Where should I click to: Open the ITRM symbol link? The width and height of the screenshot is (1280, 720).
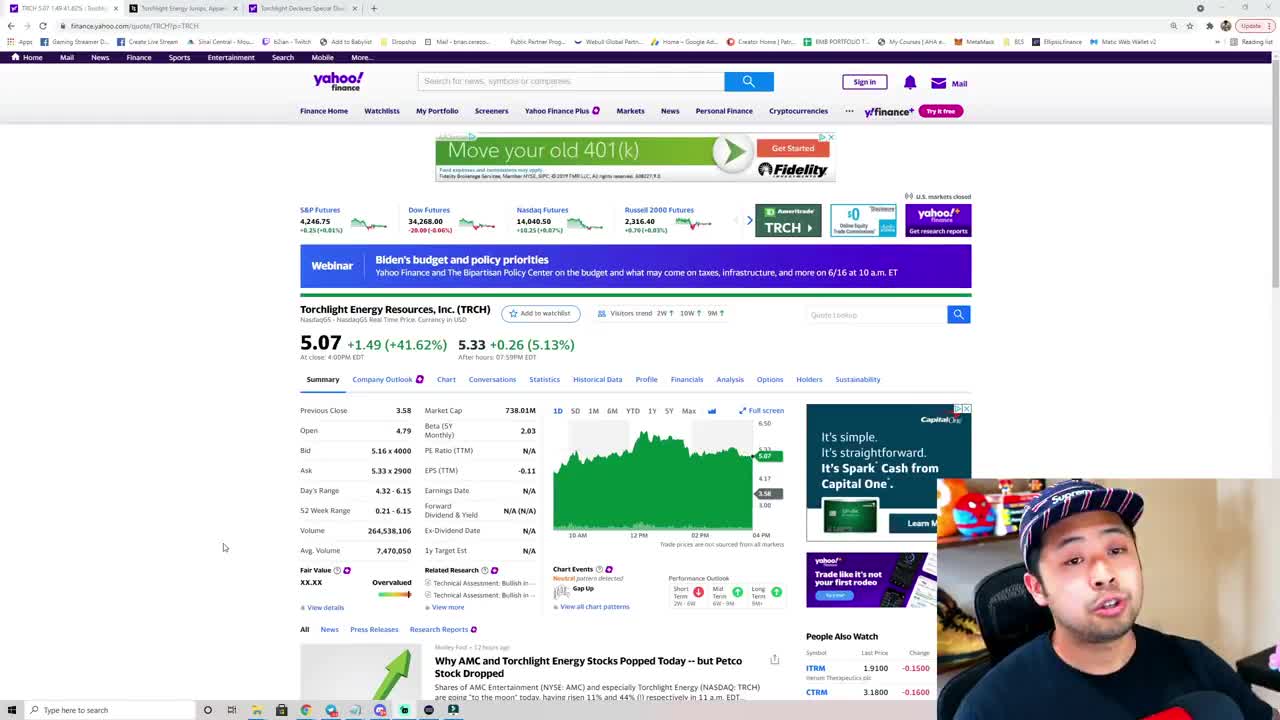[816, 668]
